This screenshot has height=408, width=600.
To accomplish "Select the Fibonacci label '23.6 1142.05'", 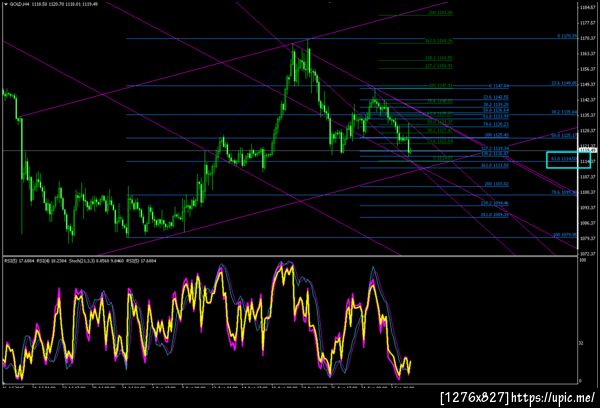I will coord(496,97).
